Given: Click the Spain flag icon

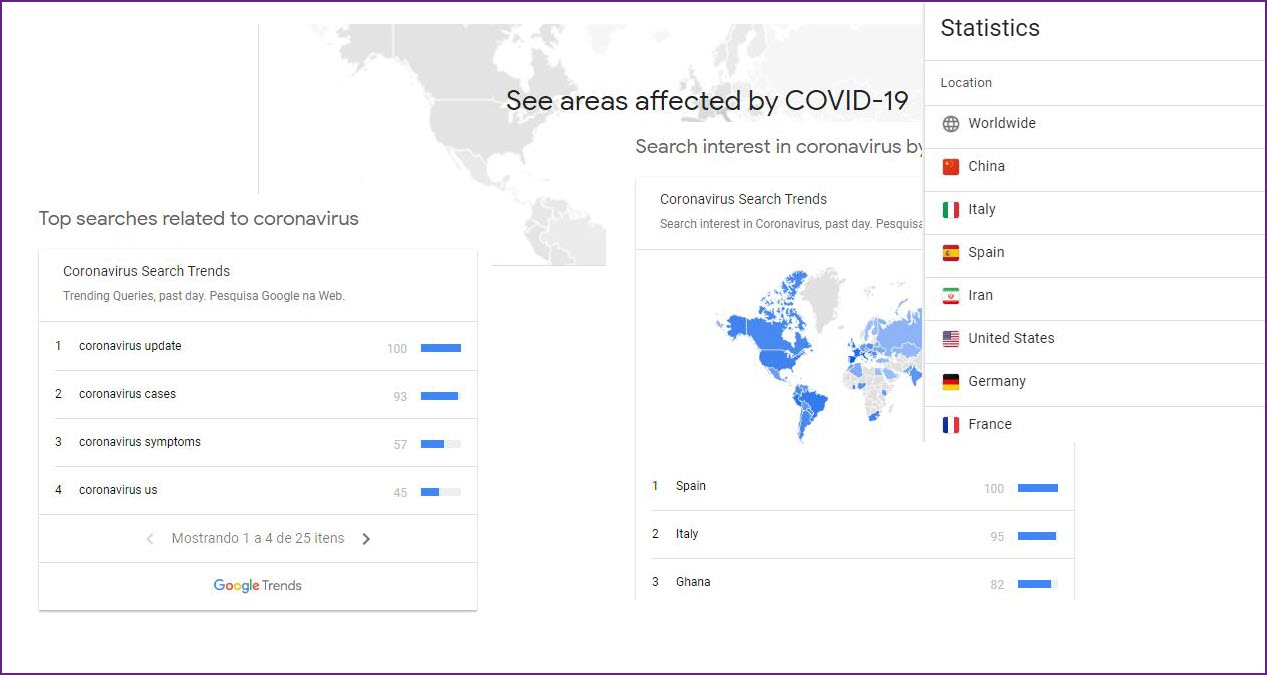Looking at the screenshot, I should [951, 253].
